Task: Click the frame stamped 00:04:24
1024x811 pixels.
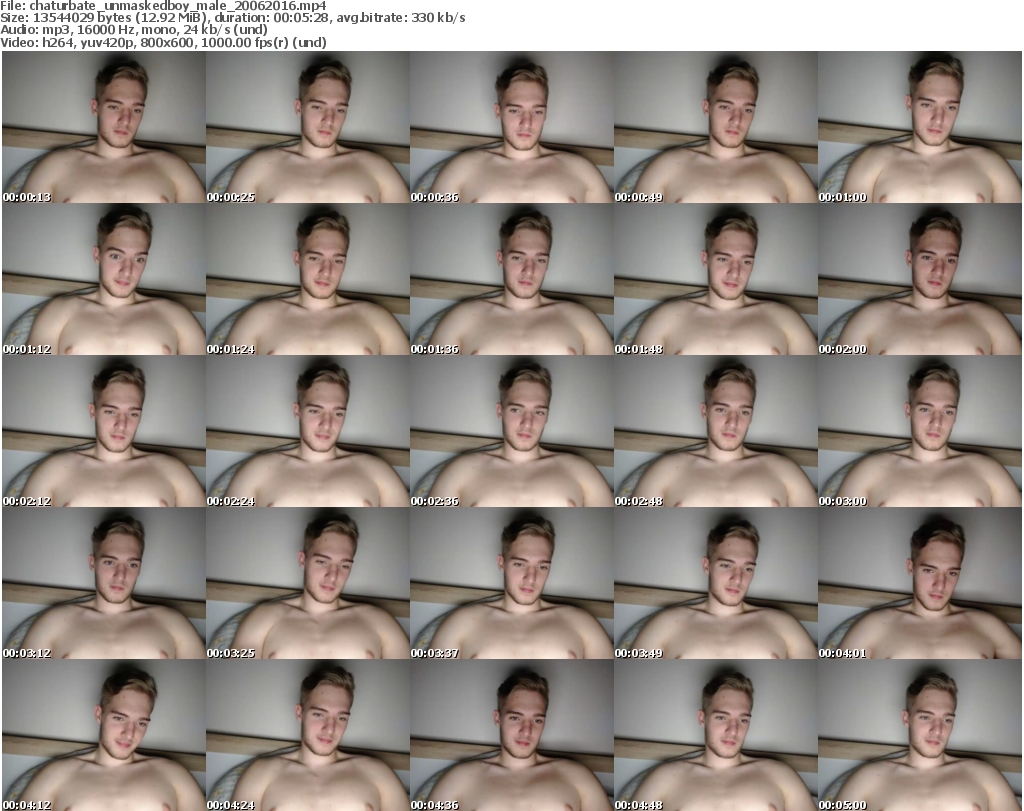Action: (308, 735)
